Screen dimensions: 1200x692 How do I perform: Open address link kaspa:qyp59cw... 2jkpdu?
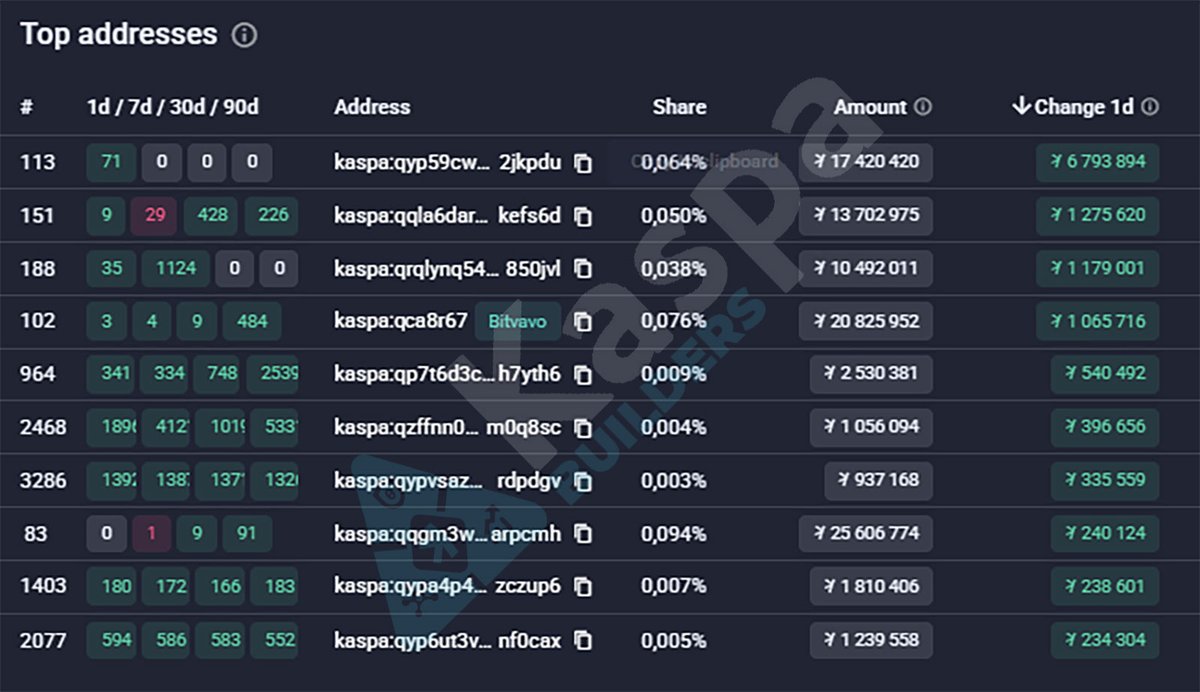pos(448,162)
